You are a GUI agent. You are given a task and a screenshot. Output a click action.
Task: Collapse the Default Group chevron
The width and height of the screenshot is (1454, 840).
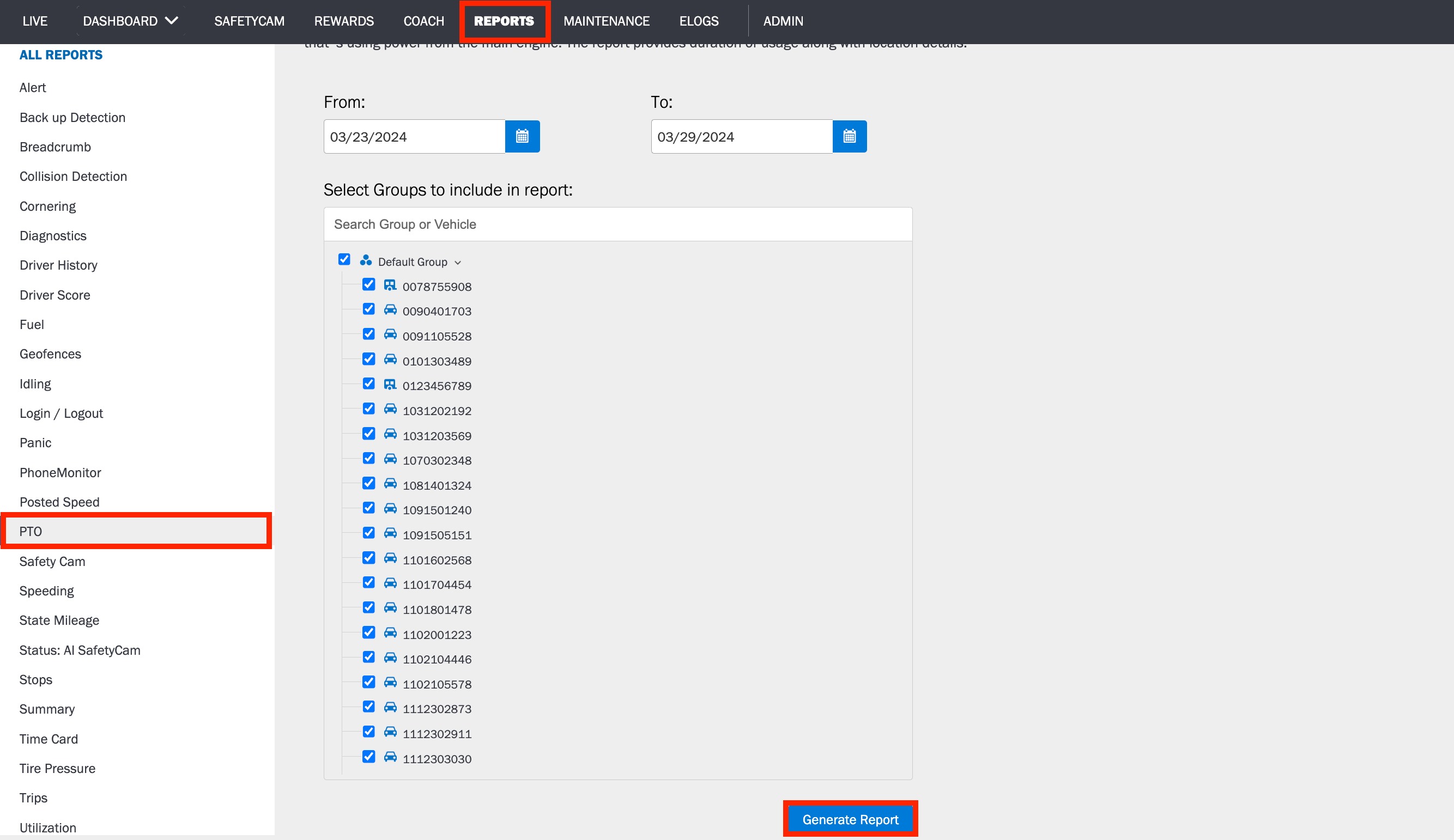click(458, 263)
